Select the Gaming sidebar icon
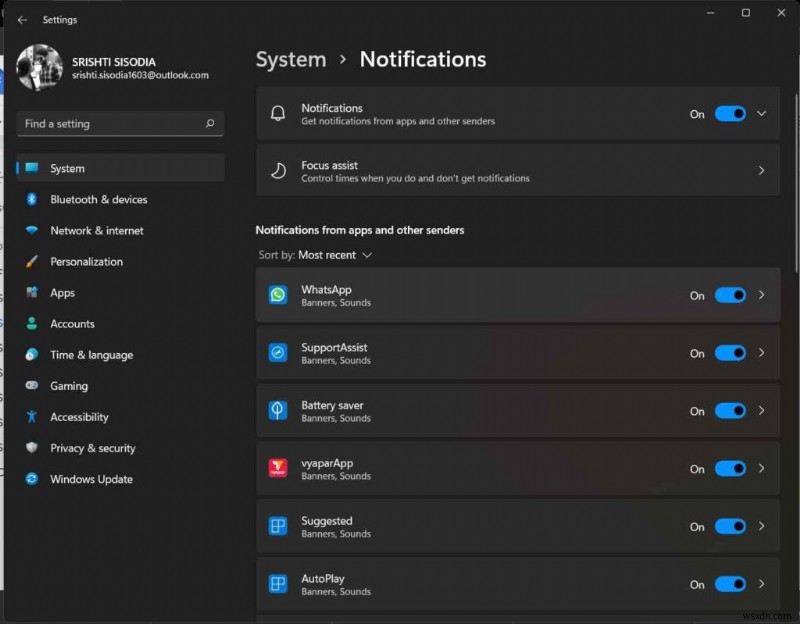800x624 pixels. 30,385
